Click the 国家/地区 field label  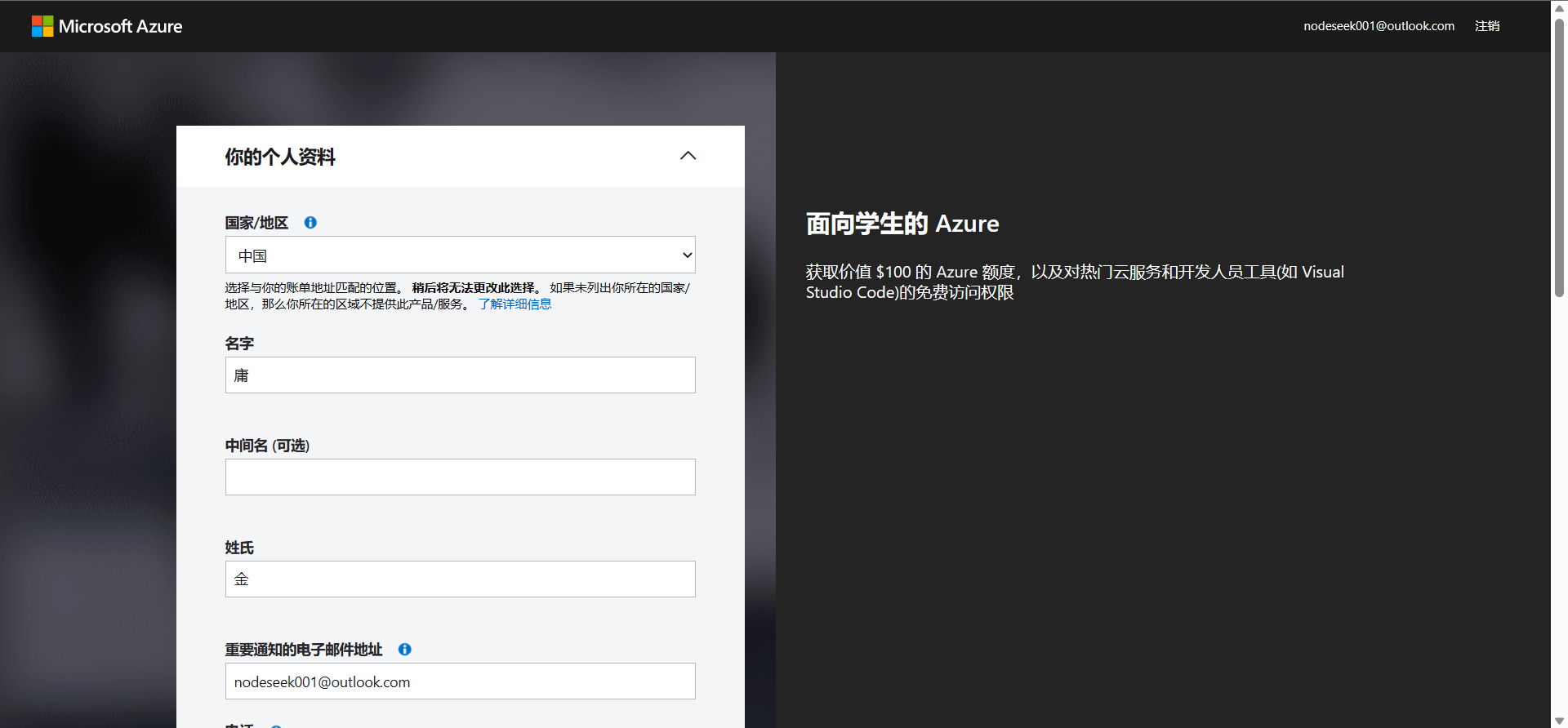[256, 223]
